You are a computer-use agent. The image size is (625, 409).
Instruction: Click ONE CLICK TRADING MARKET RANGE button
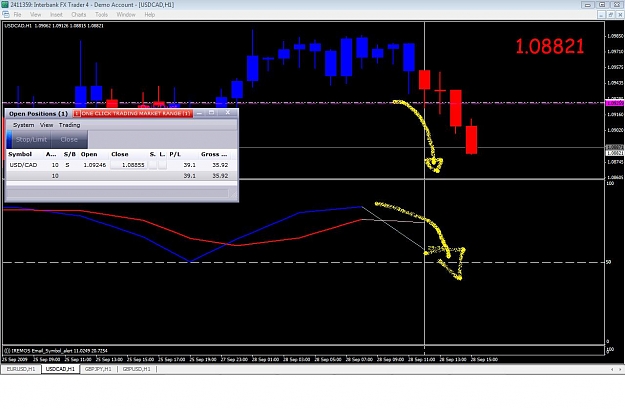pos(133,114)
